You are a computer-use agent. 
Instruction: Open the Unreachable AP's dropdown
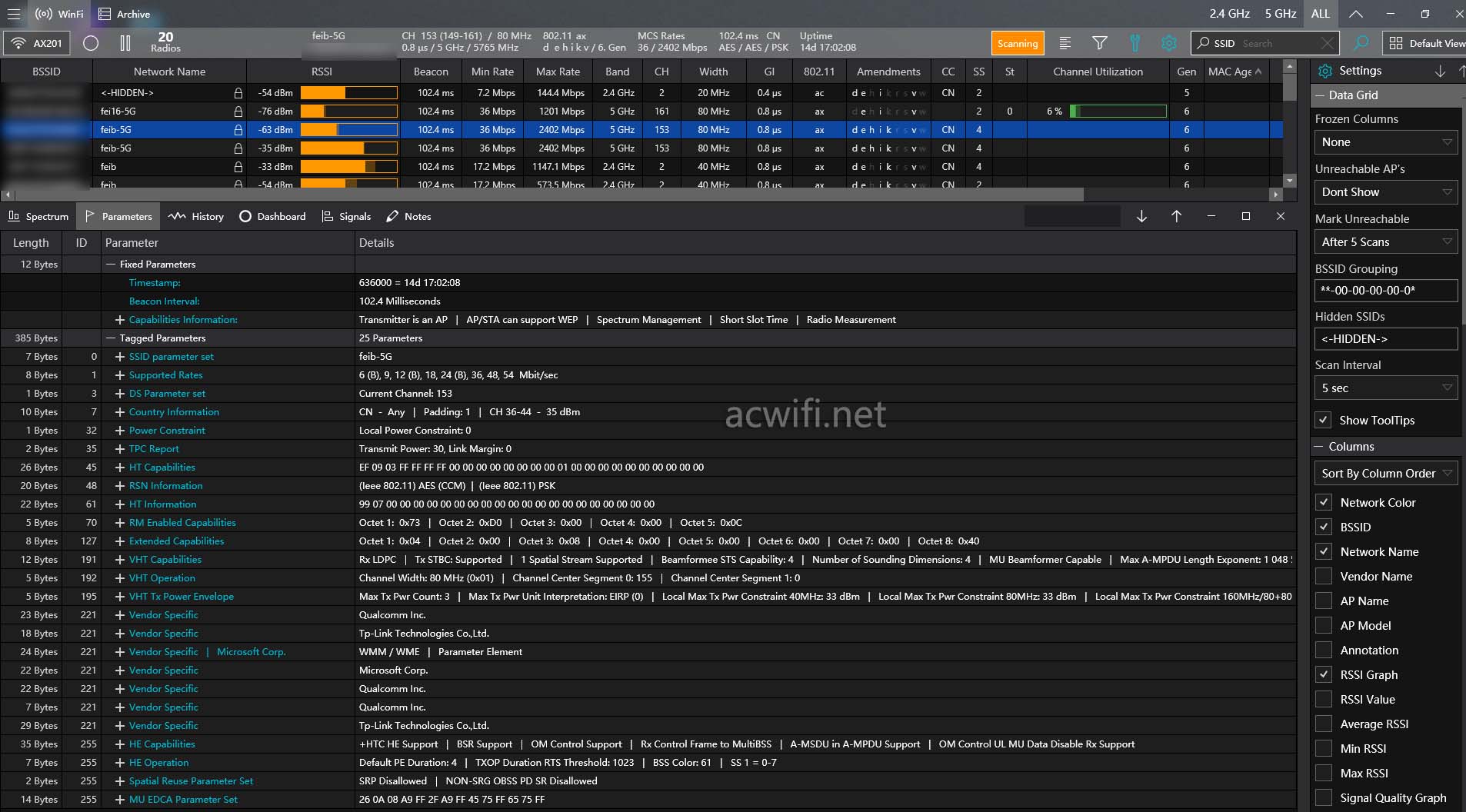[1386, 192]
